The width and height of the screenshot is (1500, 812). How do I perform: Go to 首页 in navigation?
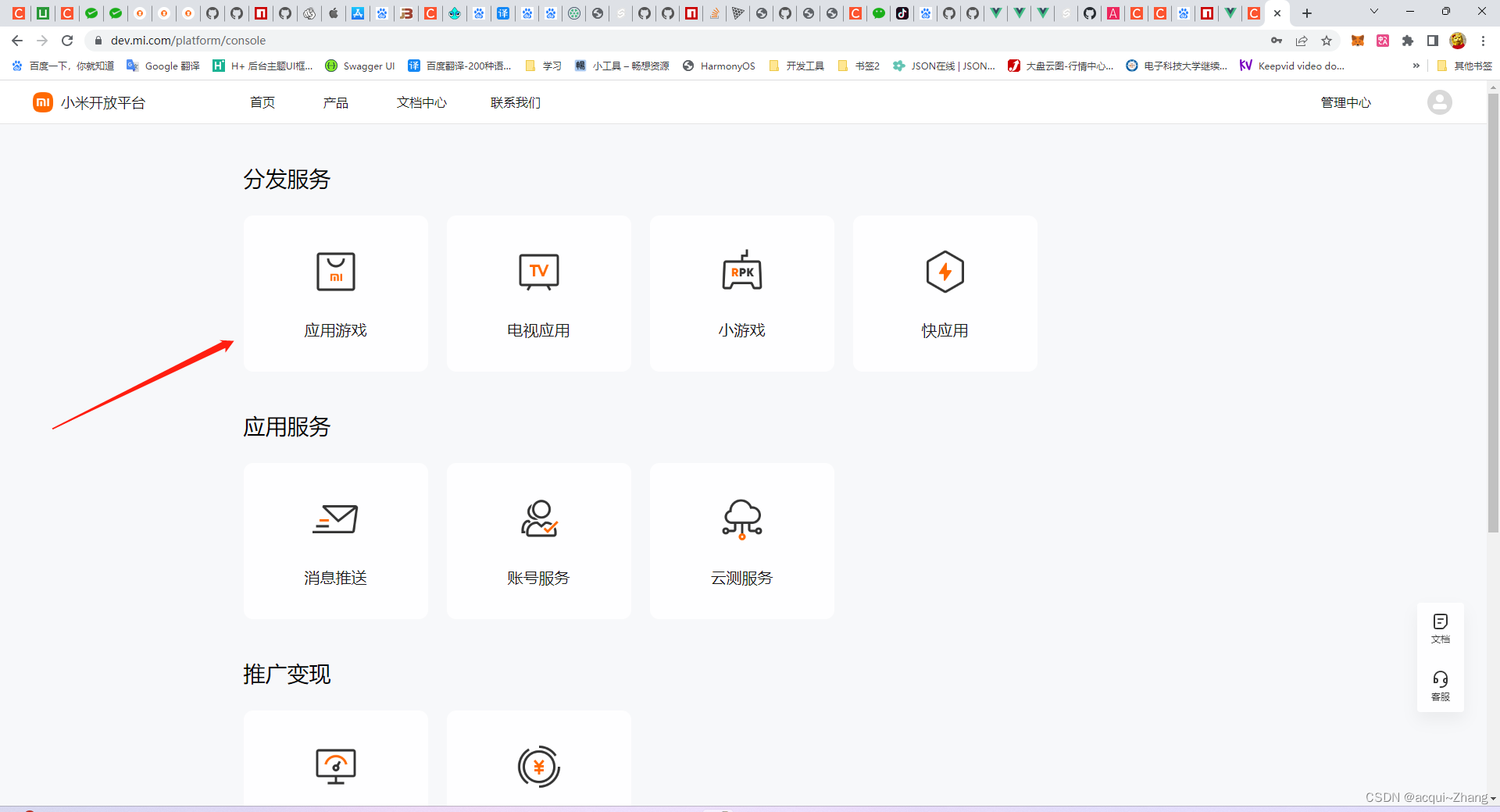262,102
